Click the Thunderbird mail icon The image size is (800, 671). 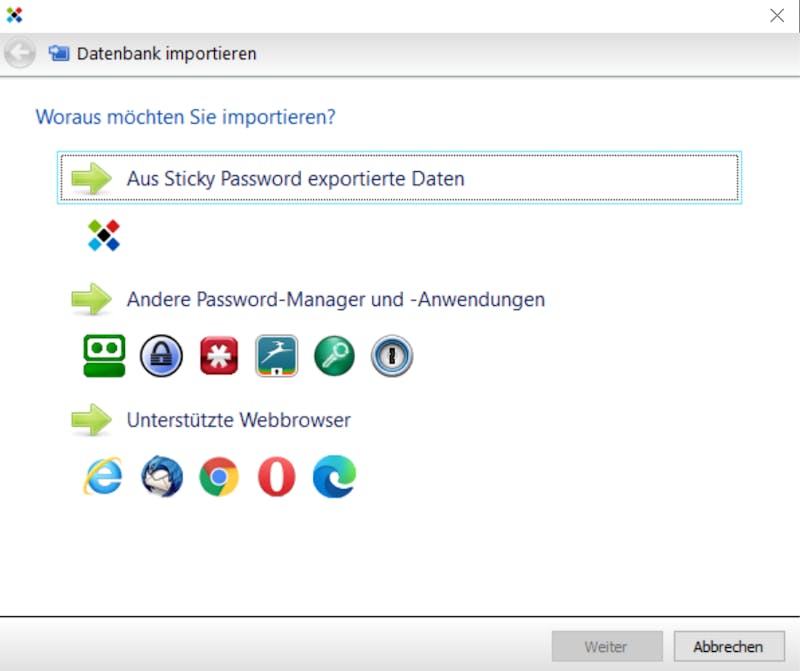pyautogui.click(x=162, y=476)
